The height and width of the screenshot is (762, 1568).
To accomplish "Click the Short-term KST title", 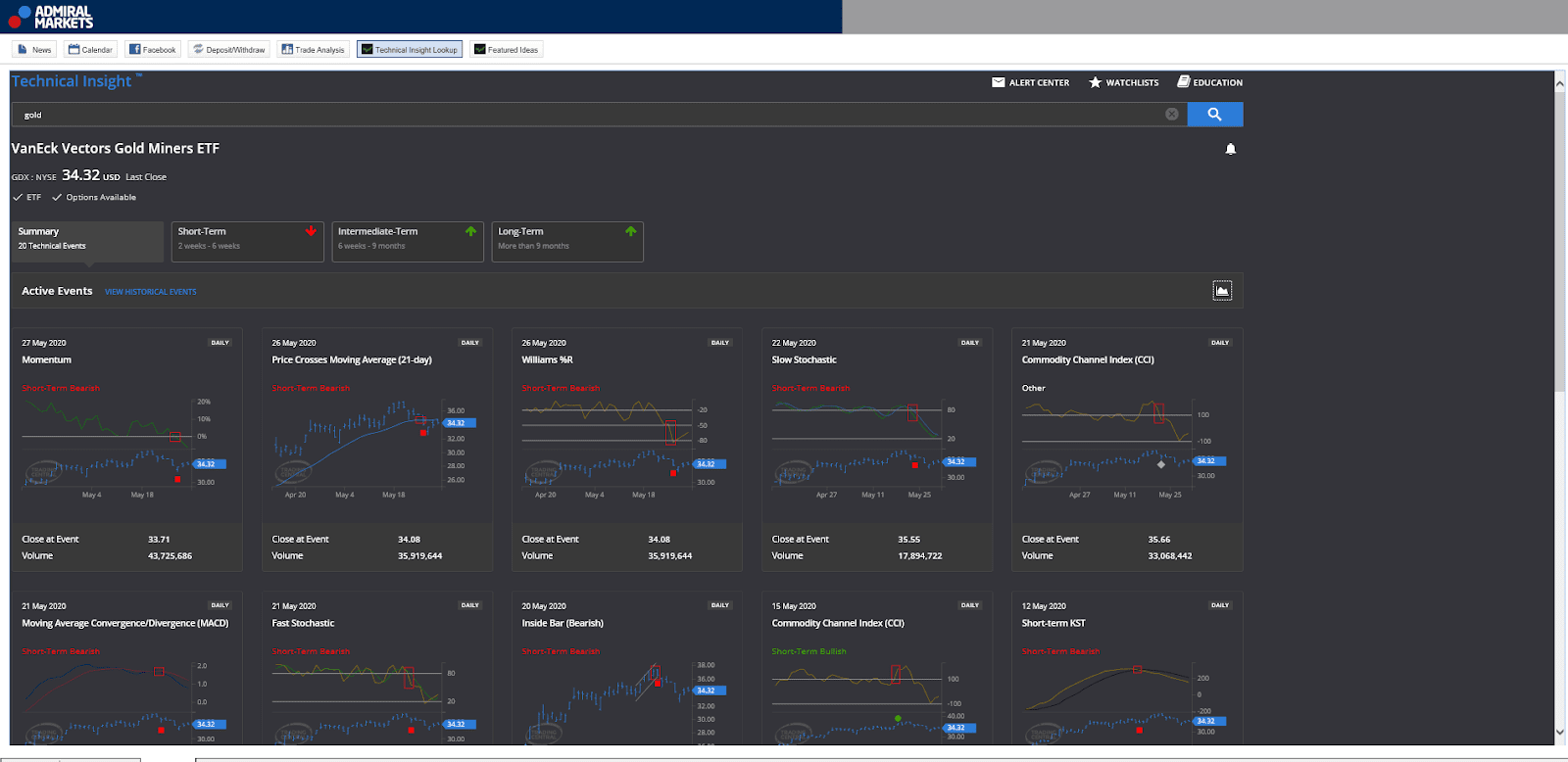I will pyautogui.click(x=1053, y=623).
